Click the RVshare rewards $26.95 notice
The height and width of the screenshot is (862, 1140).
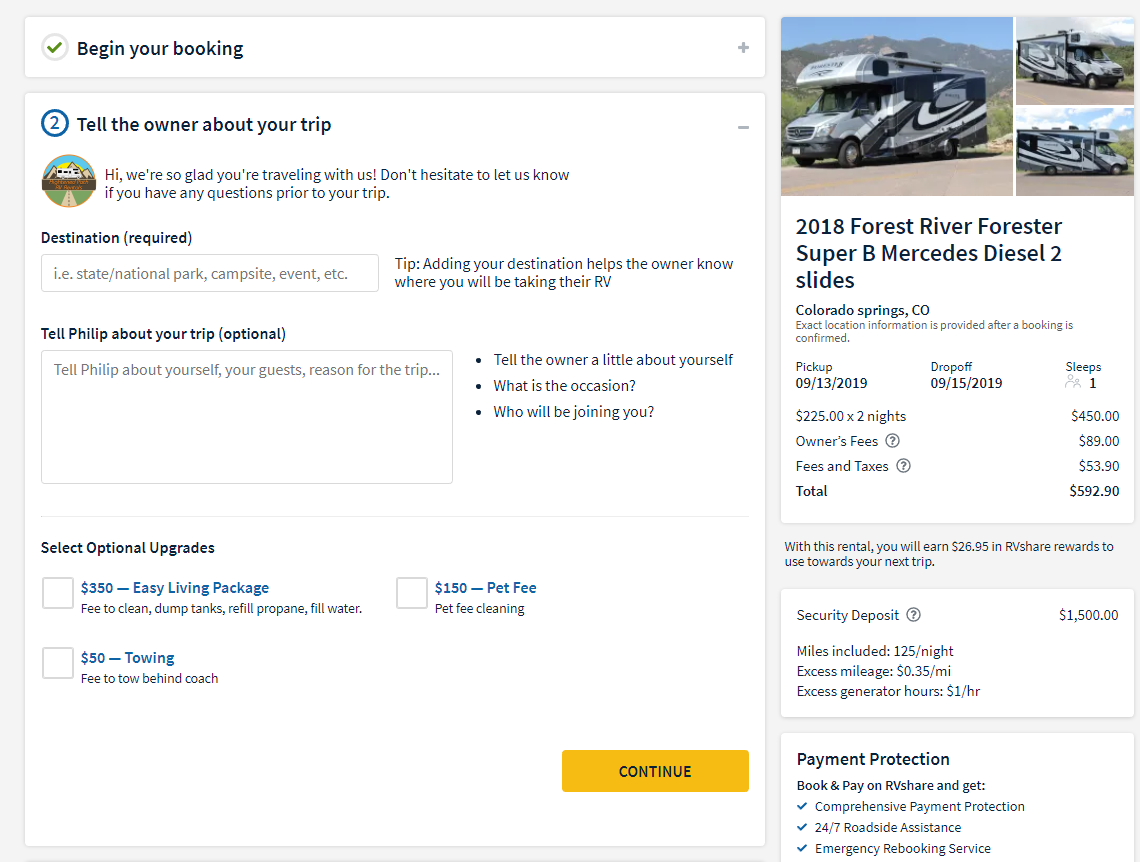(x=949, y=554)
